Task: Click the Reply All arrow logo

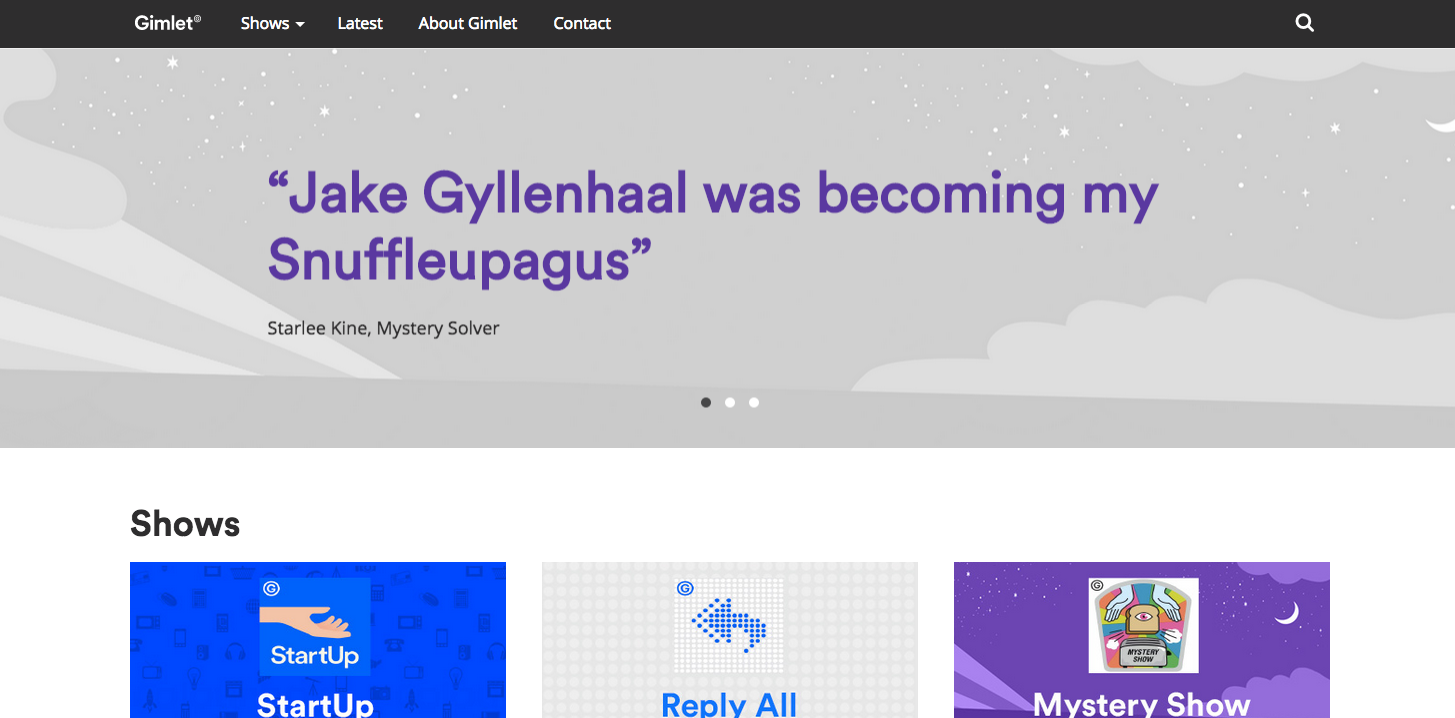Action: (x=729, y=625)
